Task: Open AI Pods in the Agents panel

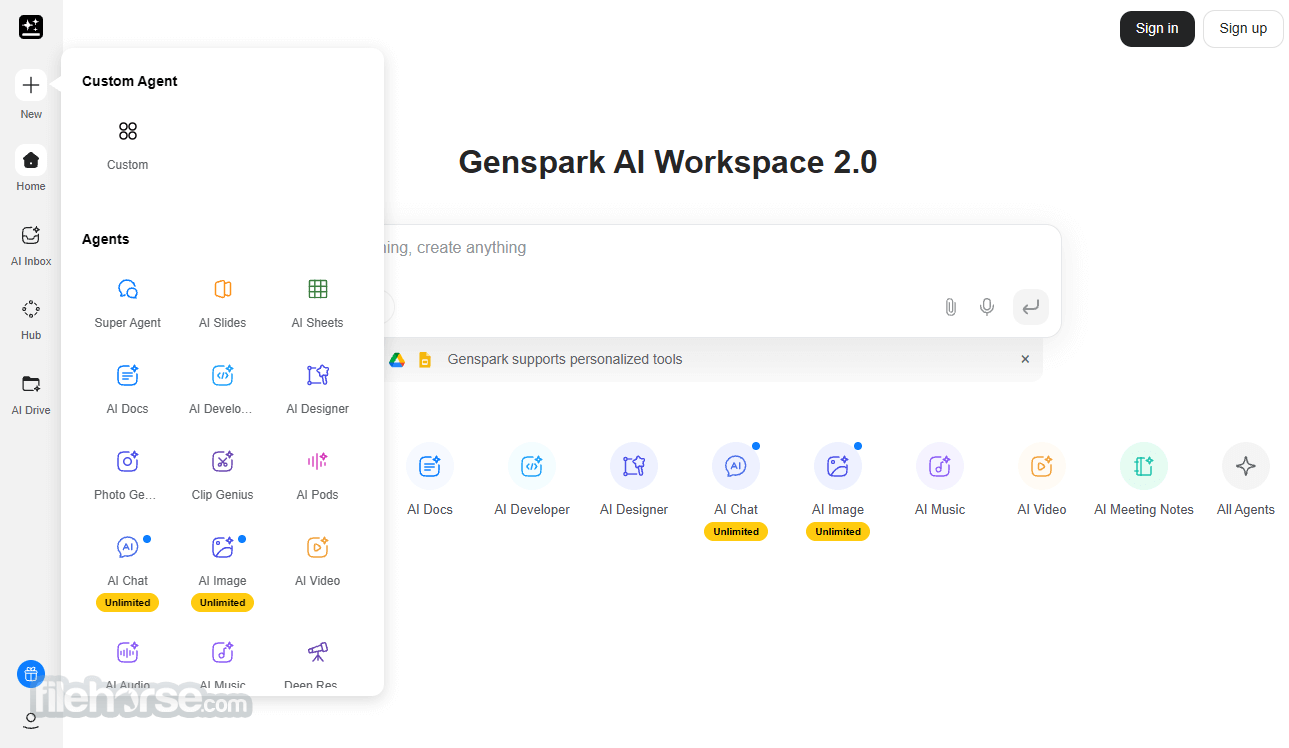Action: pos(318,461)
